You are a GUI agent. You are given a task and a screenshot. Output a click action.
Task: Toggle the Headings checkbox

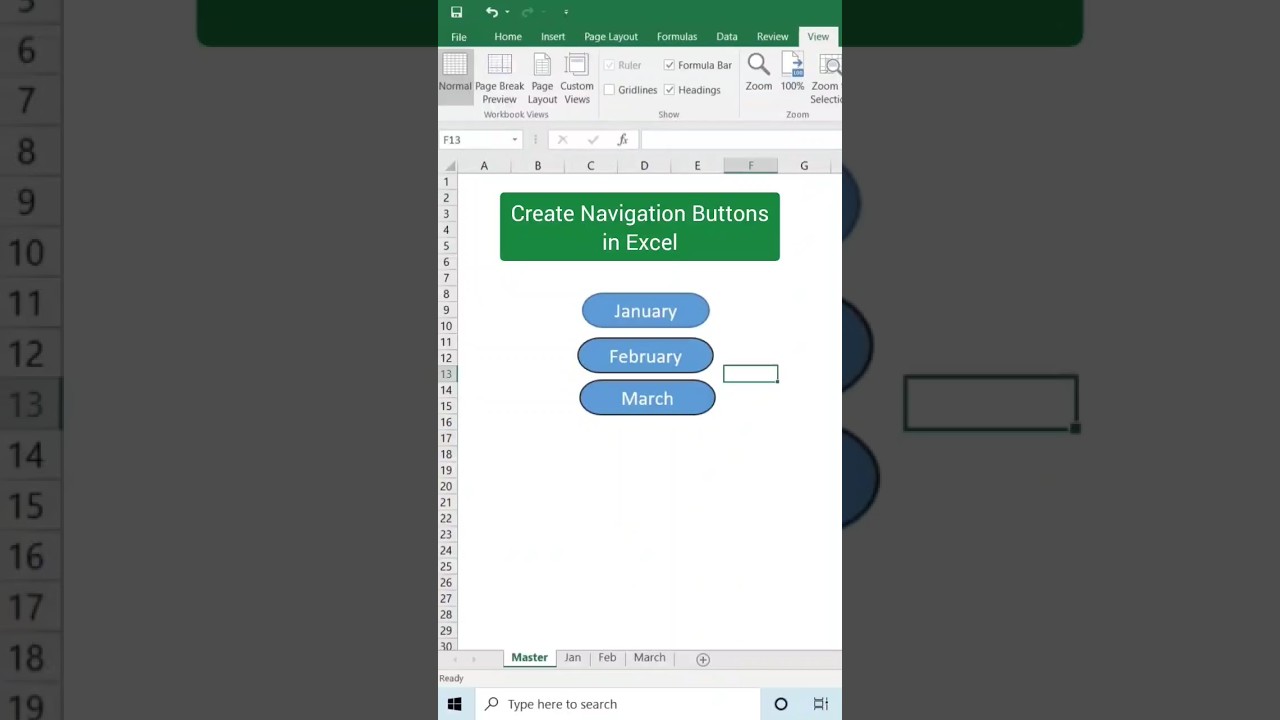pyautogui.click(x=669, y=90)
